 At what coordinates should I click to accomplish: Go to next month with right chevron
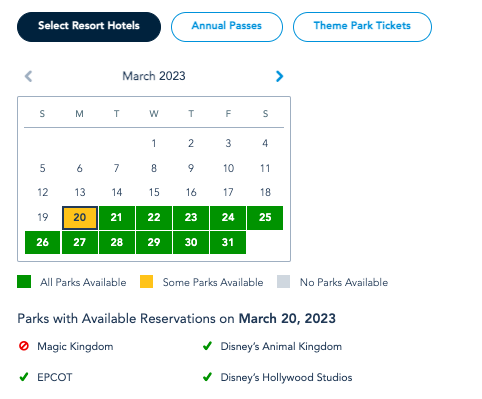(x=279, y=76)
